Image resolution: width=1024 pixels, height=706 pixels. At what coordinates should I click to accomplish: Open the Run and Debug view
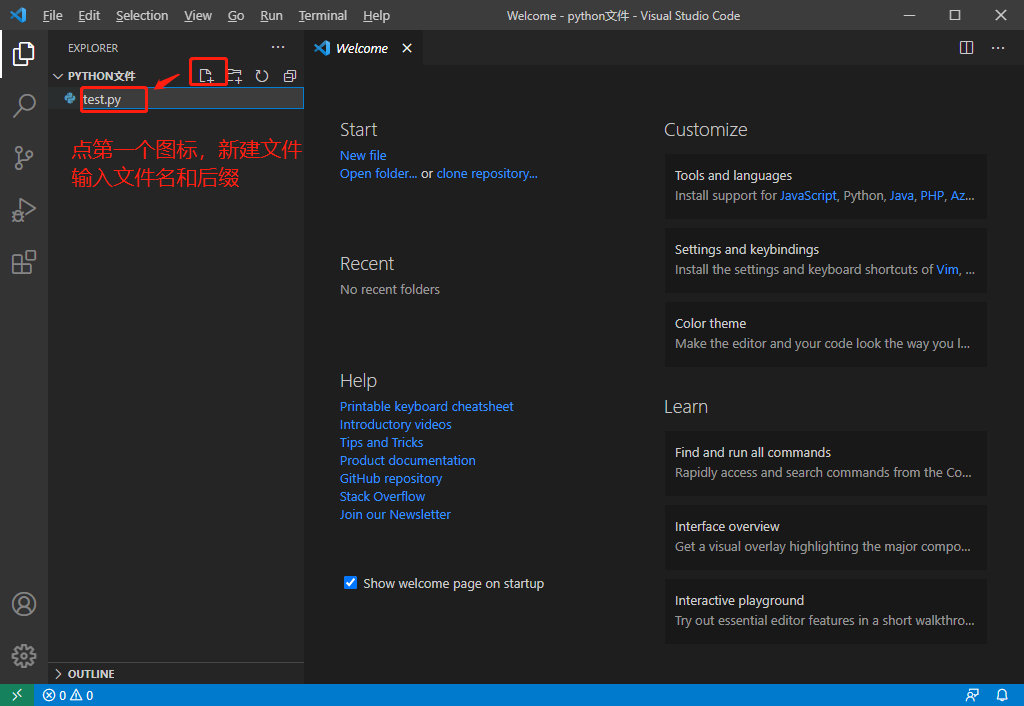[x=24, y=210]
